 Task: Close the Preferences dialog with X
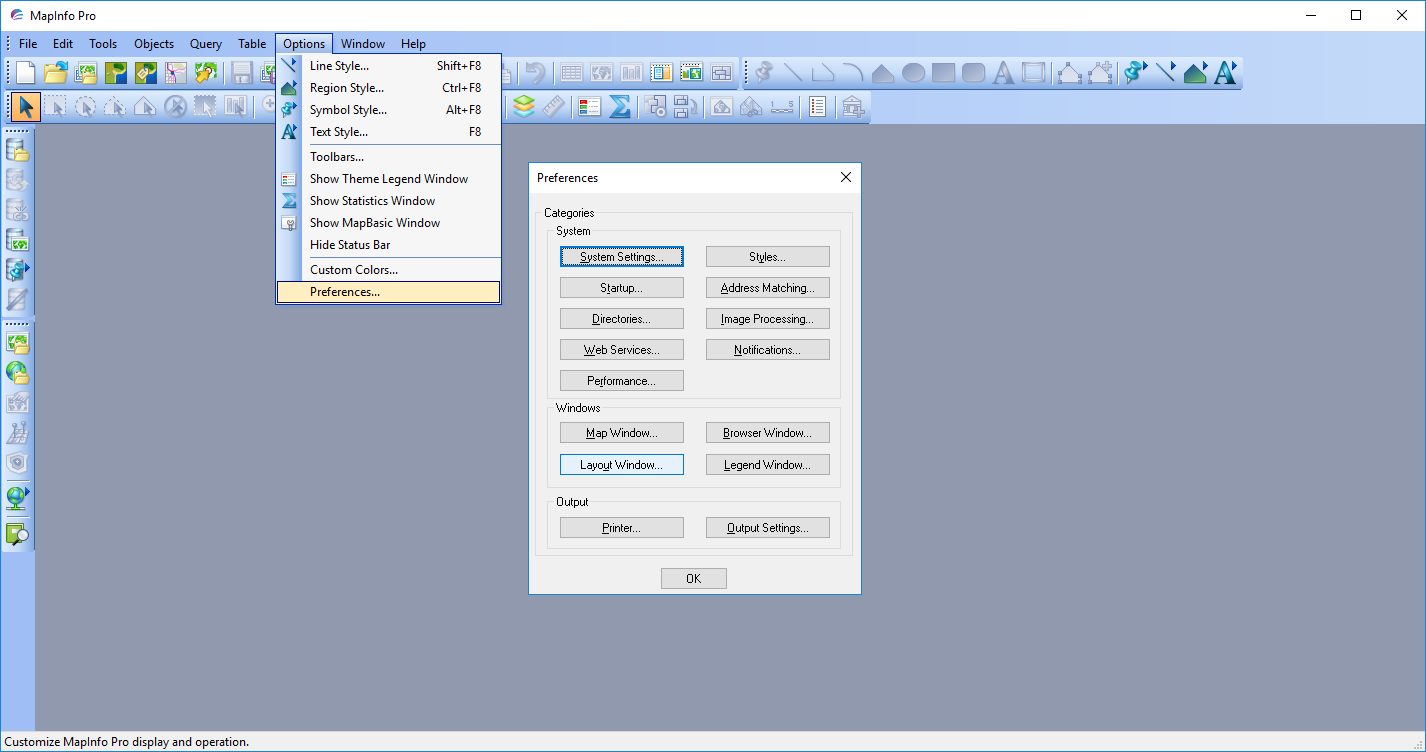(x=846, y=177)
